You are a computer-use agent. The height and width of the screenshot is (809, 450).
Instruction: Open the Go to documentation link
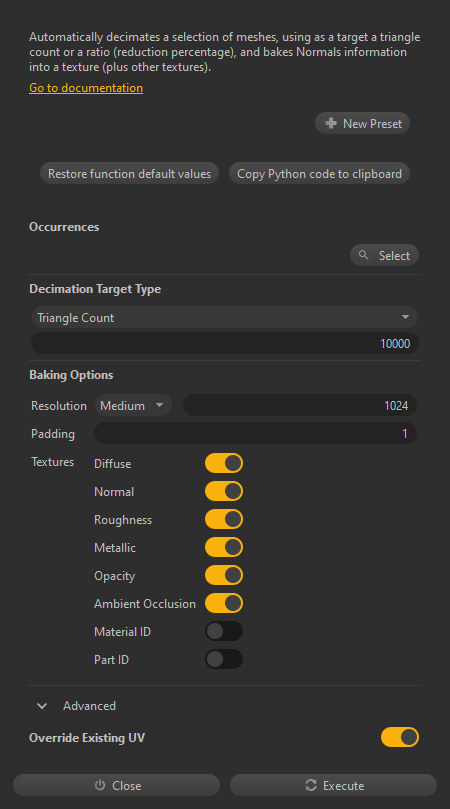(86, 88)
